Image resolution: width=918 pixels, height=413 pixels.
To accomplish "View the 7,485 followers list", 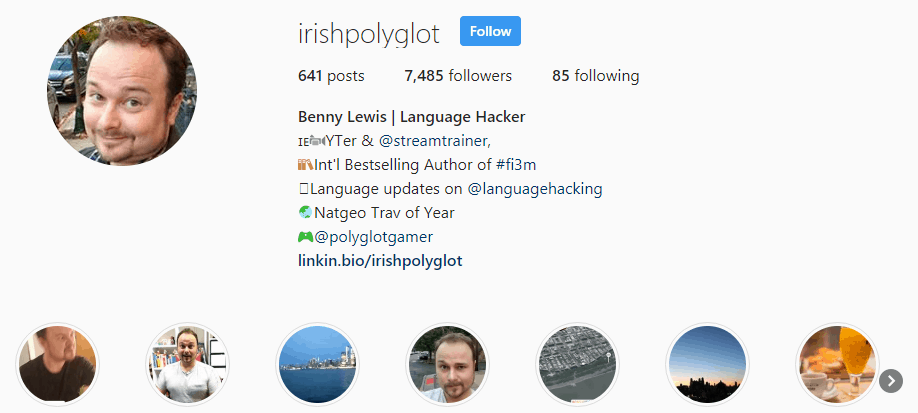I will pyautogui.click(x=458, y=76).
